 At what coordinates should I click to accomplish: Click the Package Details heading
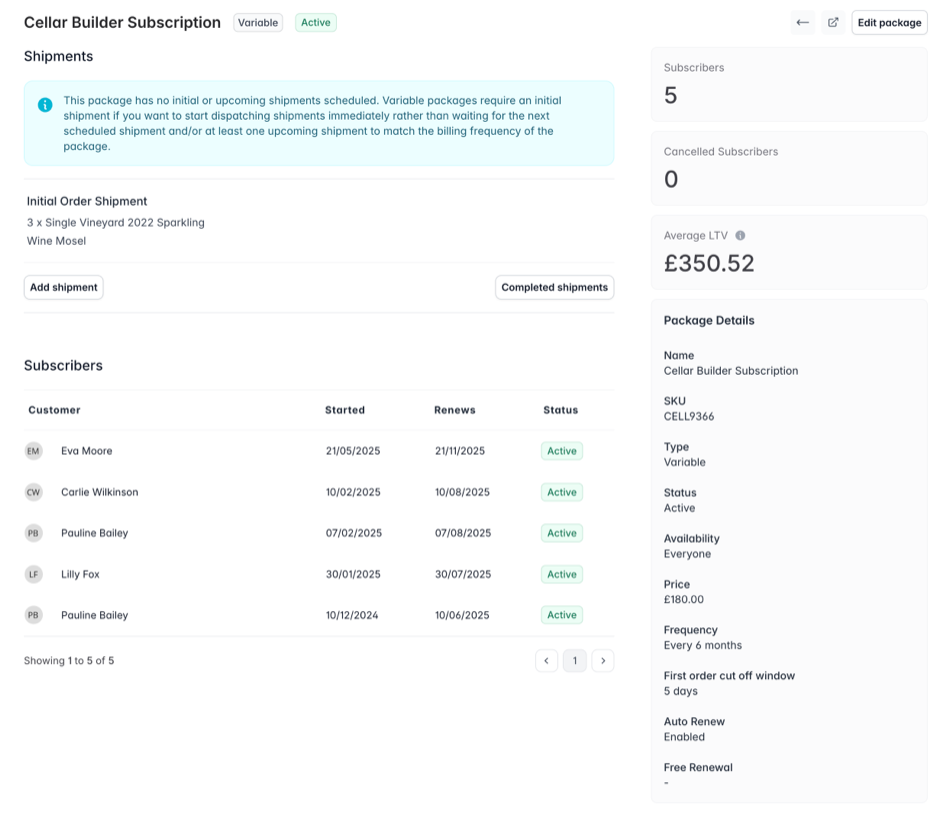[x=709, y=321]
